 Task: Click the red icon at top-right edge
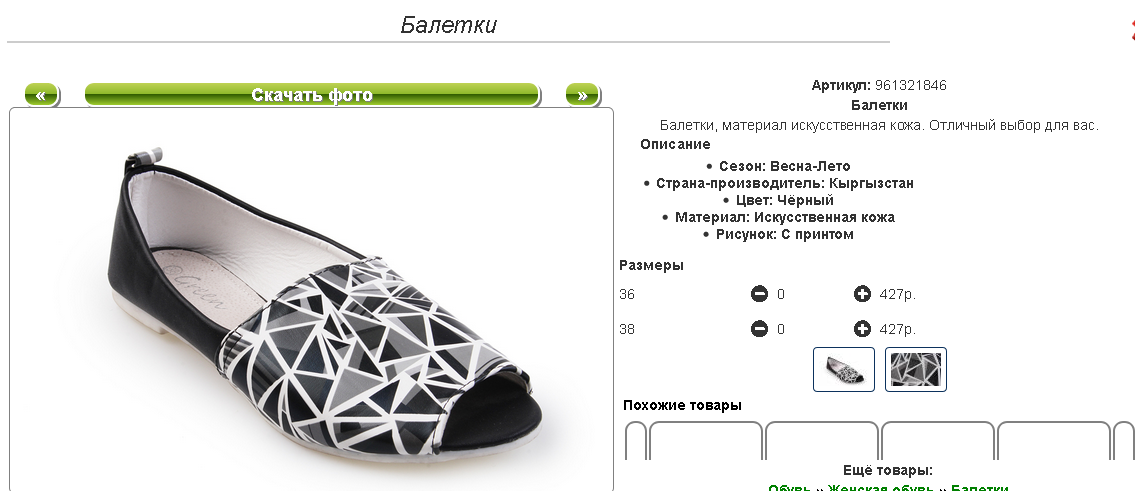1131,29
